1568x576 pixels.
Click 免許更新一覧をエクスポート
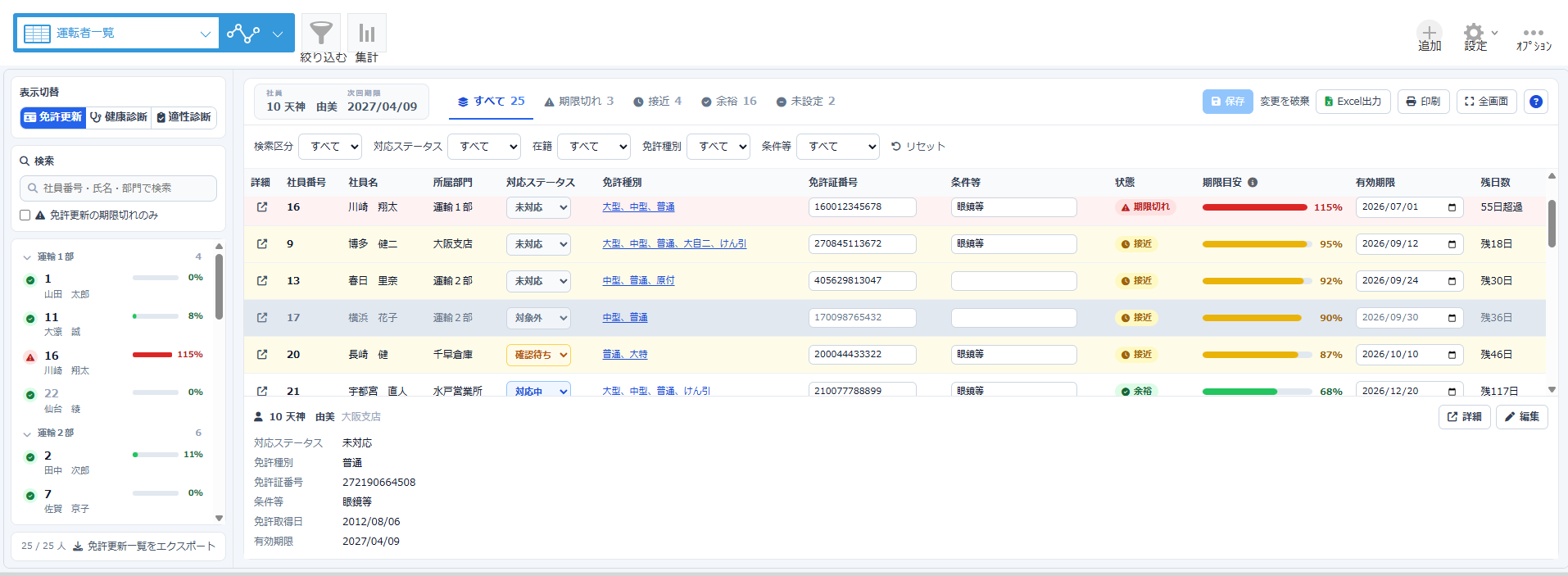pyautogui.click(x=144, y=547)
